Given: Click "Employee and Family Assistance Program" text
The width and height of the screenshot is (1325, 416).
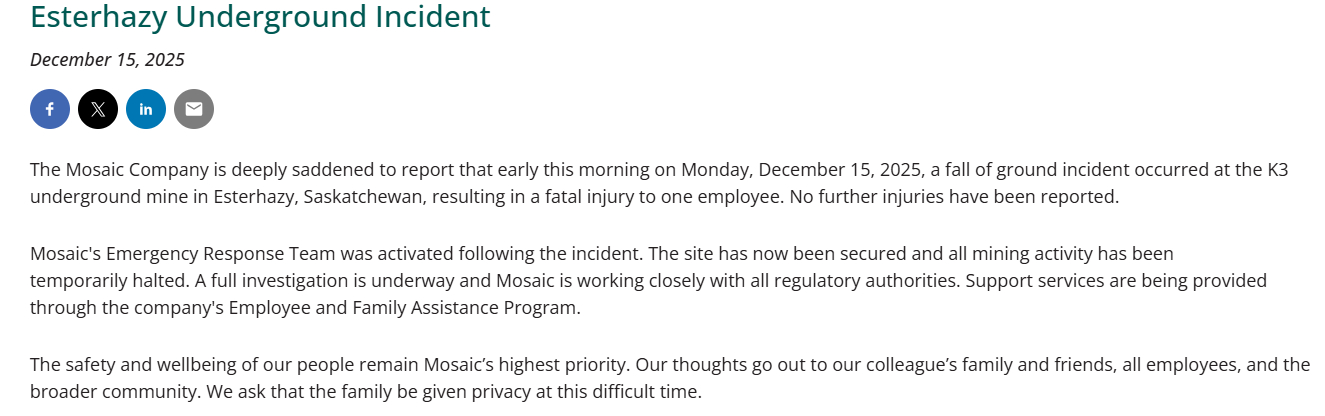Looking at the screenshot, I should coord(403,307).
